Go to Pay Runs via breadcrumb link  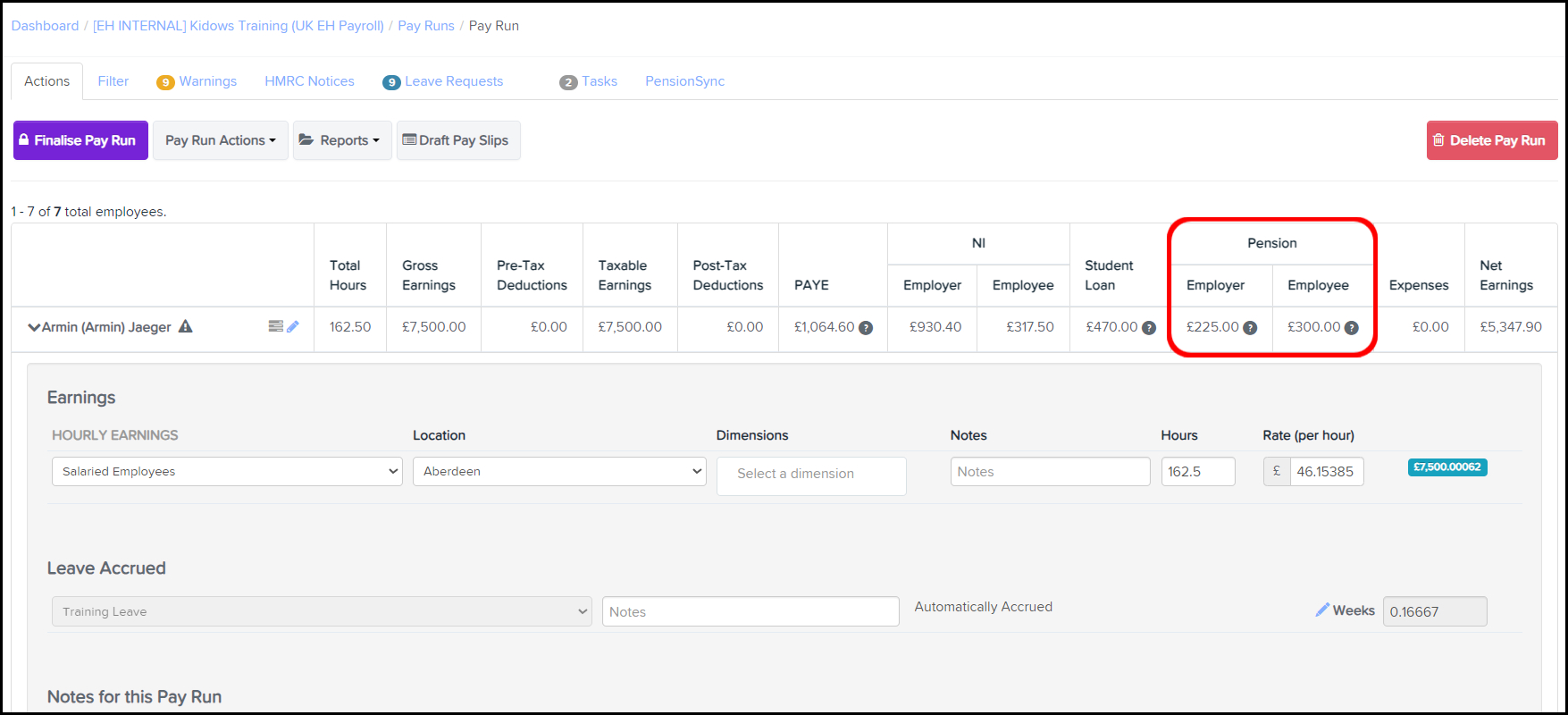click(425, 26)
